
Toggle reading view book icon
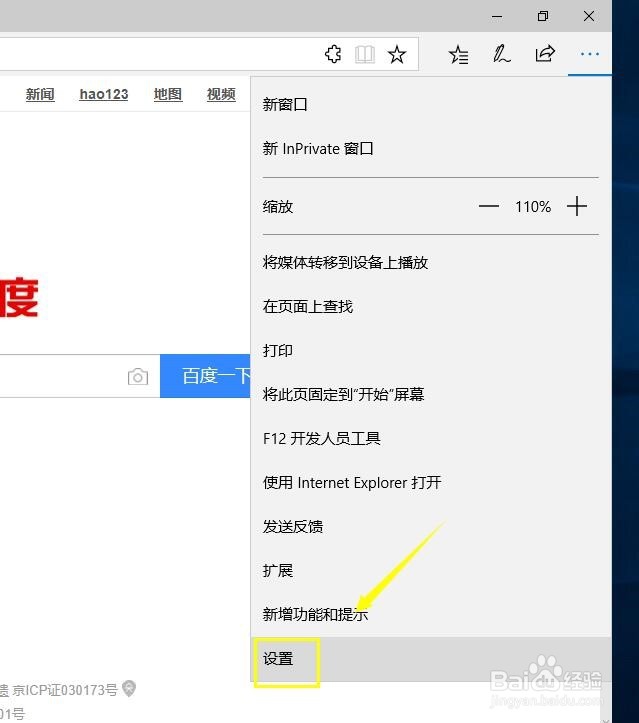click(x=364, y=54)
